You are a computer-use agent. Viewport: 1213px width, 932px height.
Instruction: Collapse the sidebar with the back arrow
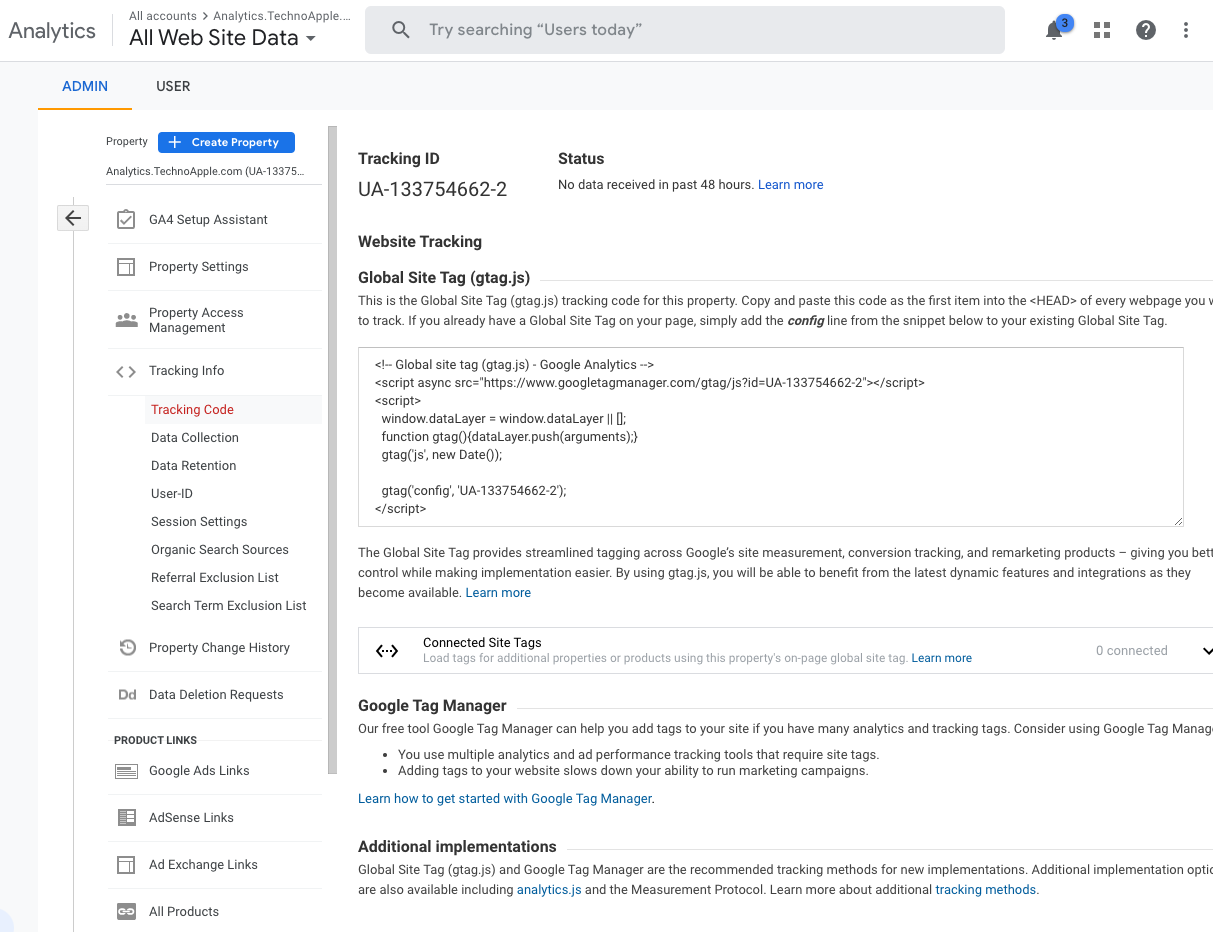tap(72, 217)
